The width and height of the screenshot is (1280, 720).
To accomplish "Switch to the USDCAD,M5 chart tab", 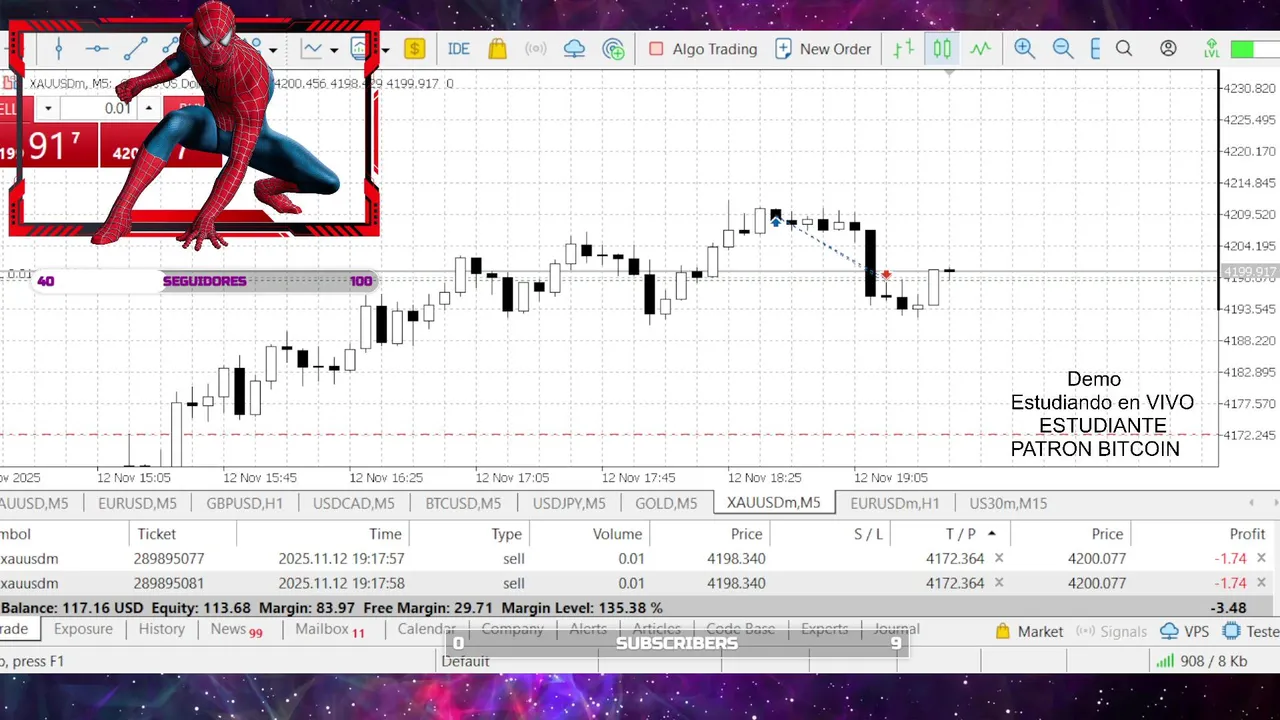I will point(354,503).
